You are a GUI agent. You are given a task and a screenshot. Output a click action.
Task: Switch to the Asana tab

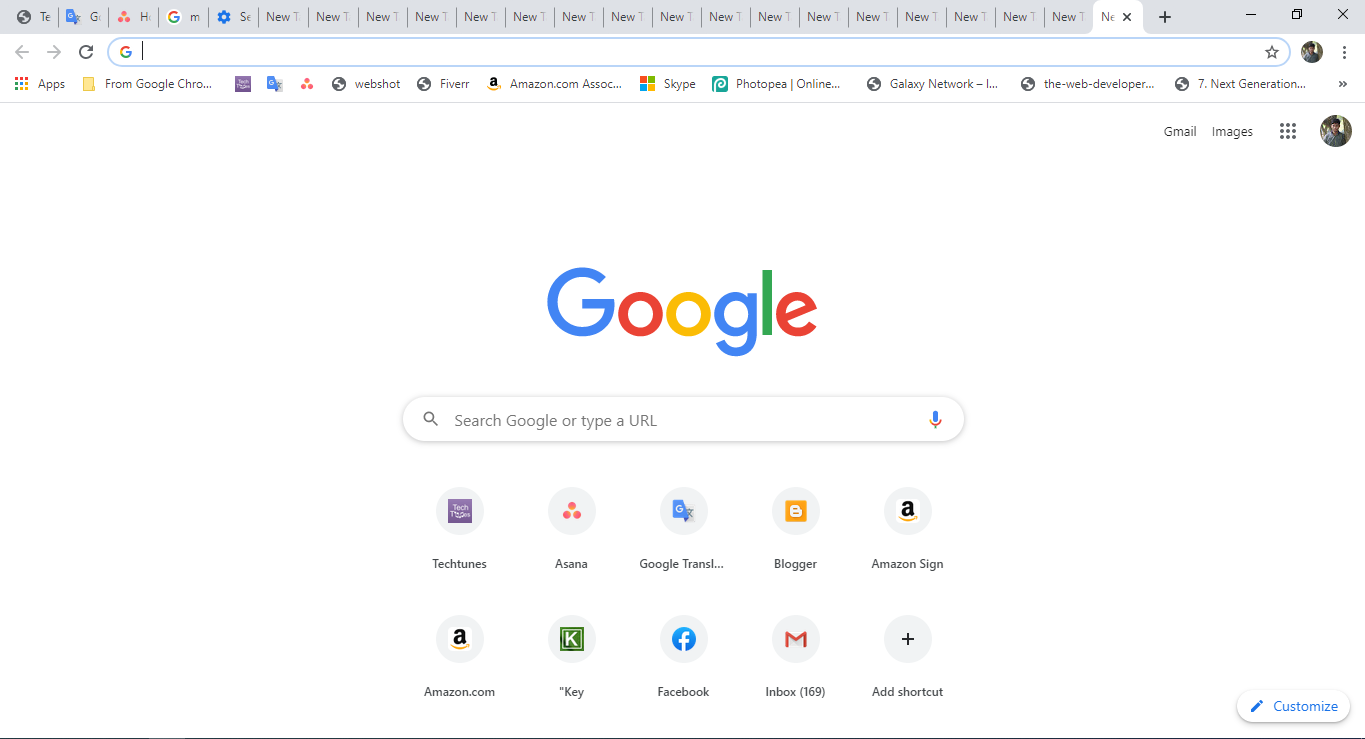click(x=133, y=17)
